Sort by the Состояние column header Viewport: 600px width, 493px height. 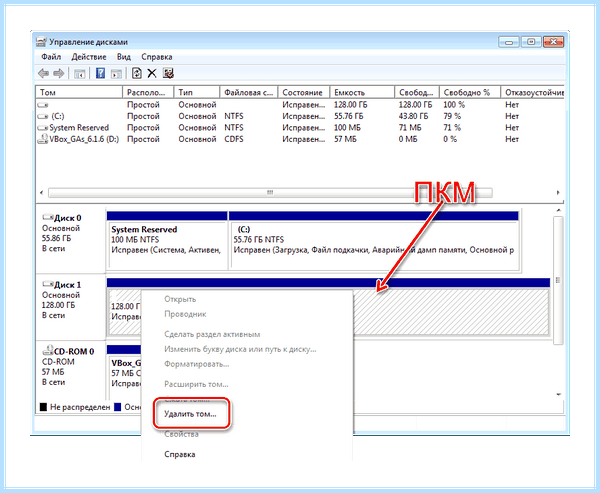pyautogui.click(x=304, y=92)
